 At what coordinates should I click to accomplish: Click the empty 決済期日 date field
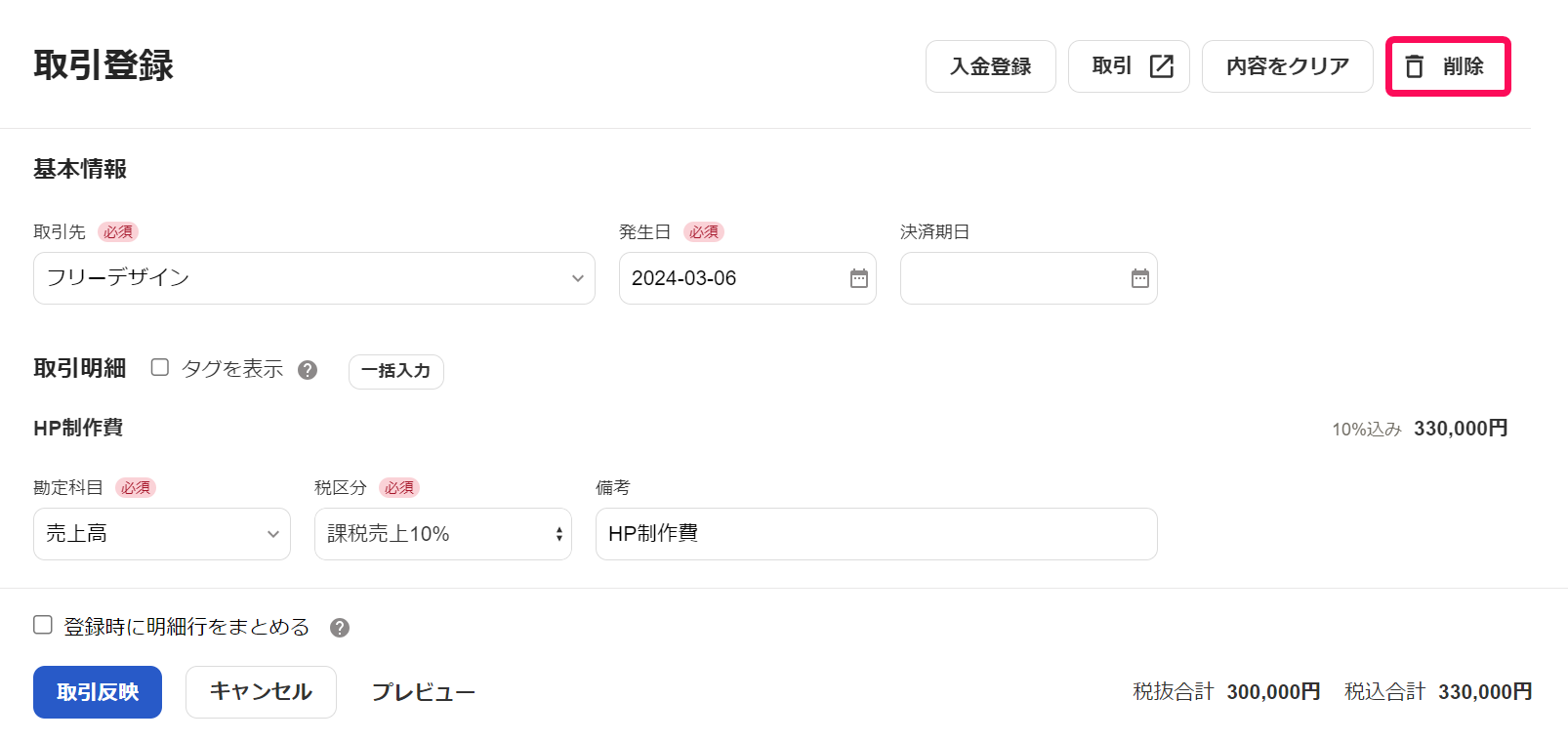pyautogui.click(x=1029, y=278)
